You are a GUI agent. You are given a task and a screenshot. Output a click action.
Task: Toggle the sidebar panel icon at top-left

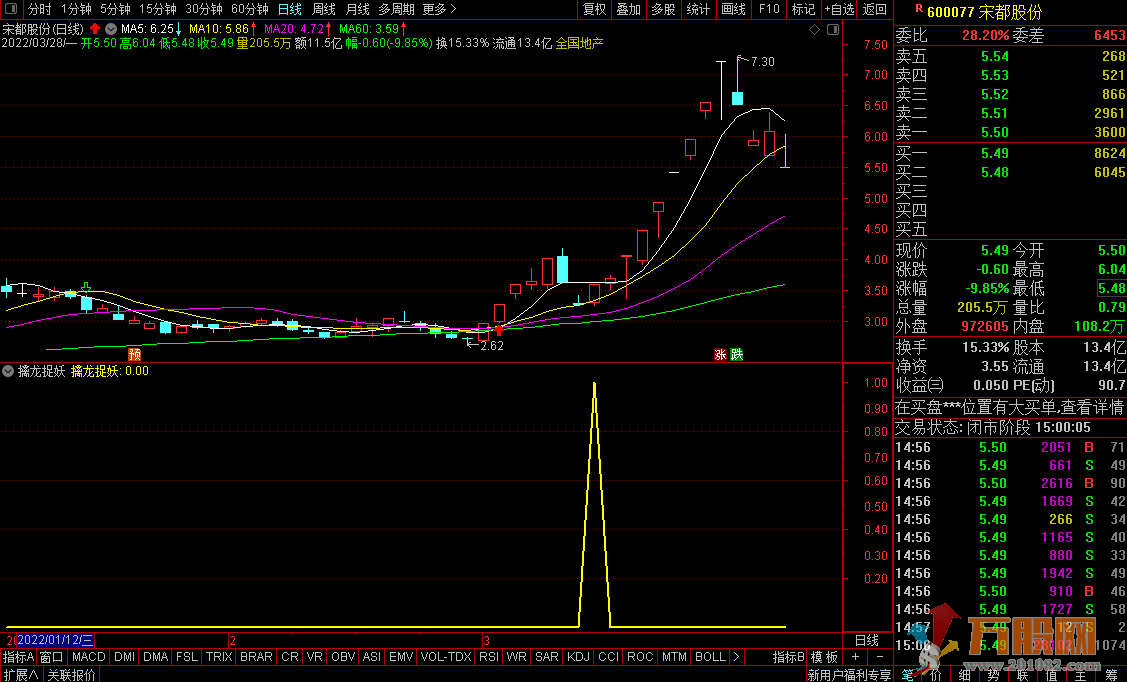11,9
